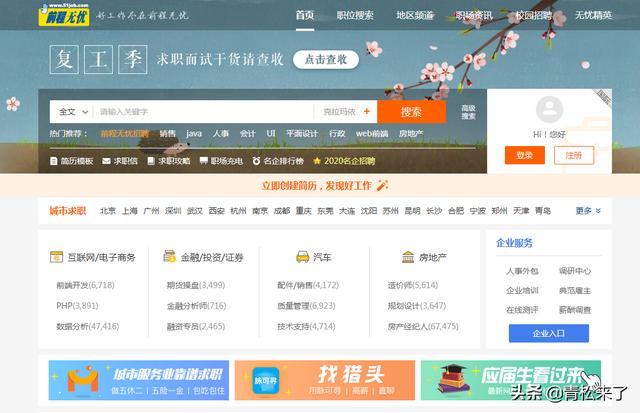The width and height of the screenshot is (640, 413).
Task: Open 名企排行榜 ranking shortcut
Action: [x=277, y=160]
